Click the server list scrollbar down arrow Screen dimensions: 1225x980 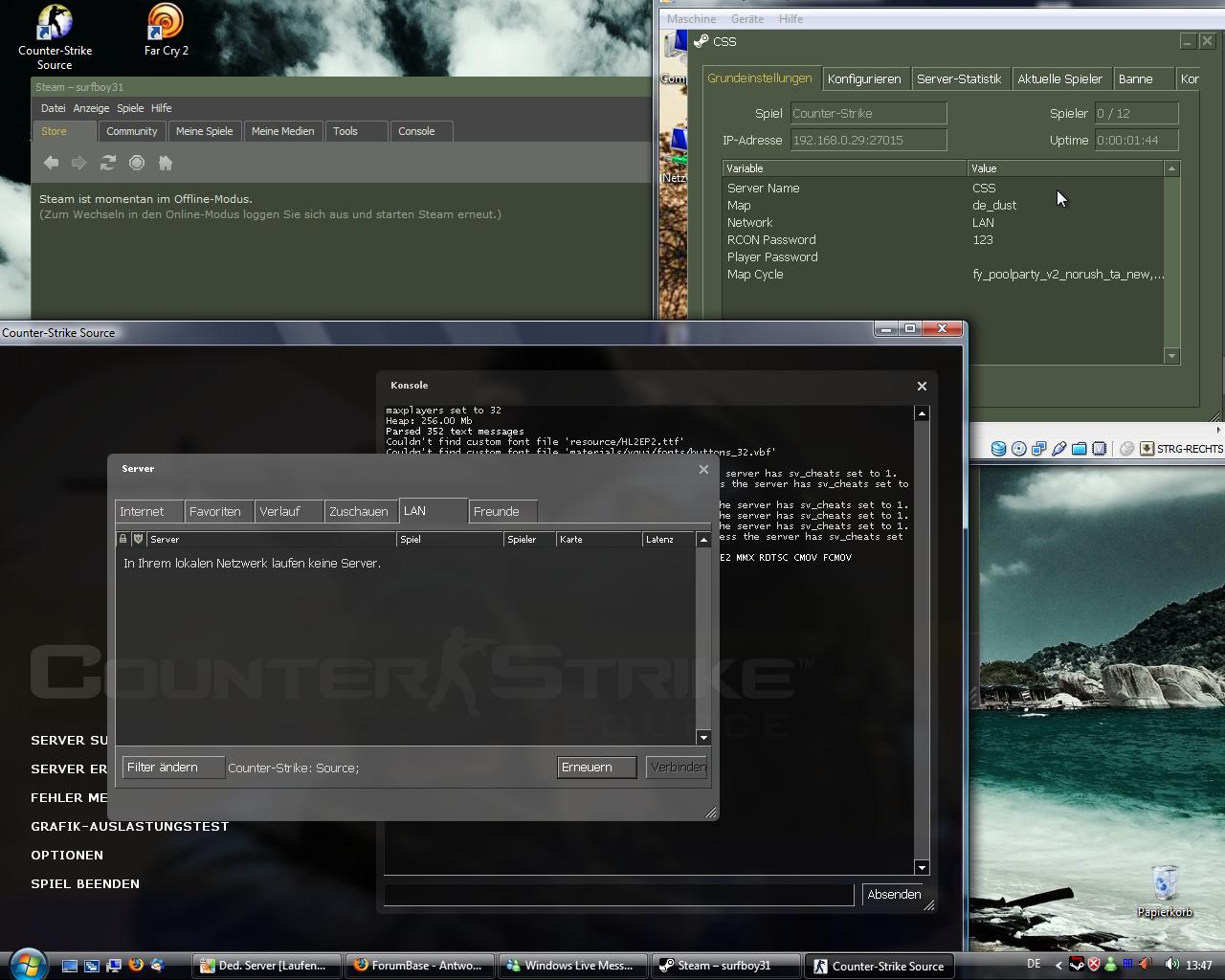[x=703, y=737]
